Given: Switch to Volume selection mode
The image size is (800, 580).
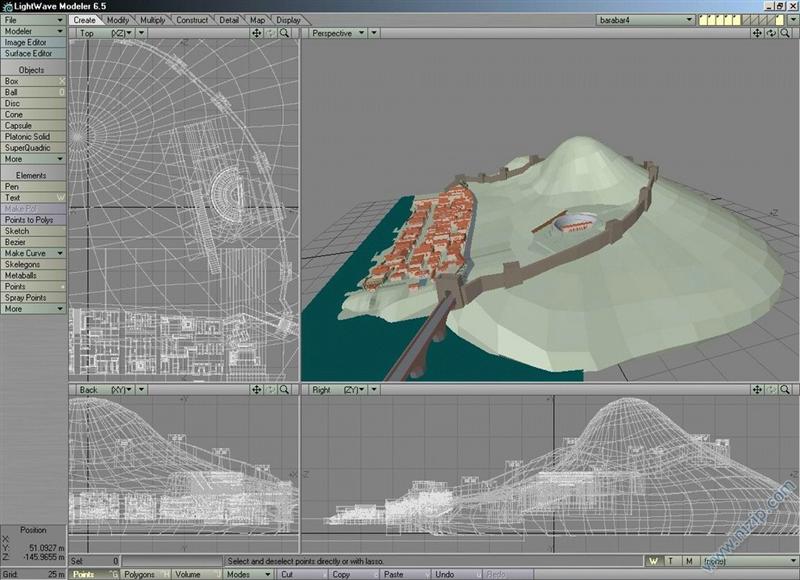Looking at the screenshot, I should [x=197, y=574].
